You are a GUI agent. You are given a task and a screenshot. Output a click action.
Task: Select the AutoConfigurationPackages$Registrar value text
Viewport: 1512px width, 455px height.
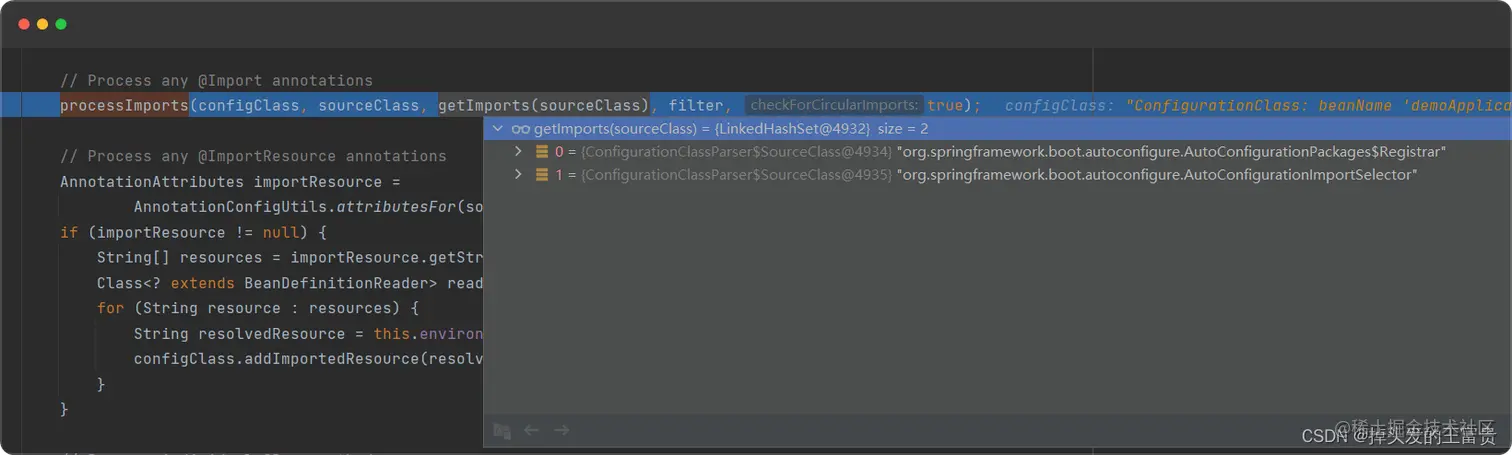point(1172,152)
